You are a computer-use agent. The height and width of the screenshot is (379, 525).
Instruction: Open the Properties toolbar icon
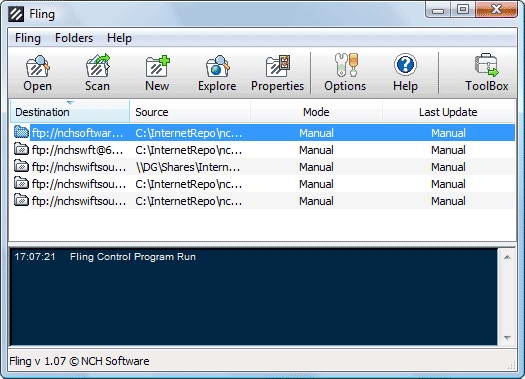(278, 66)
